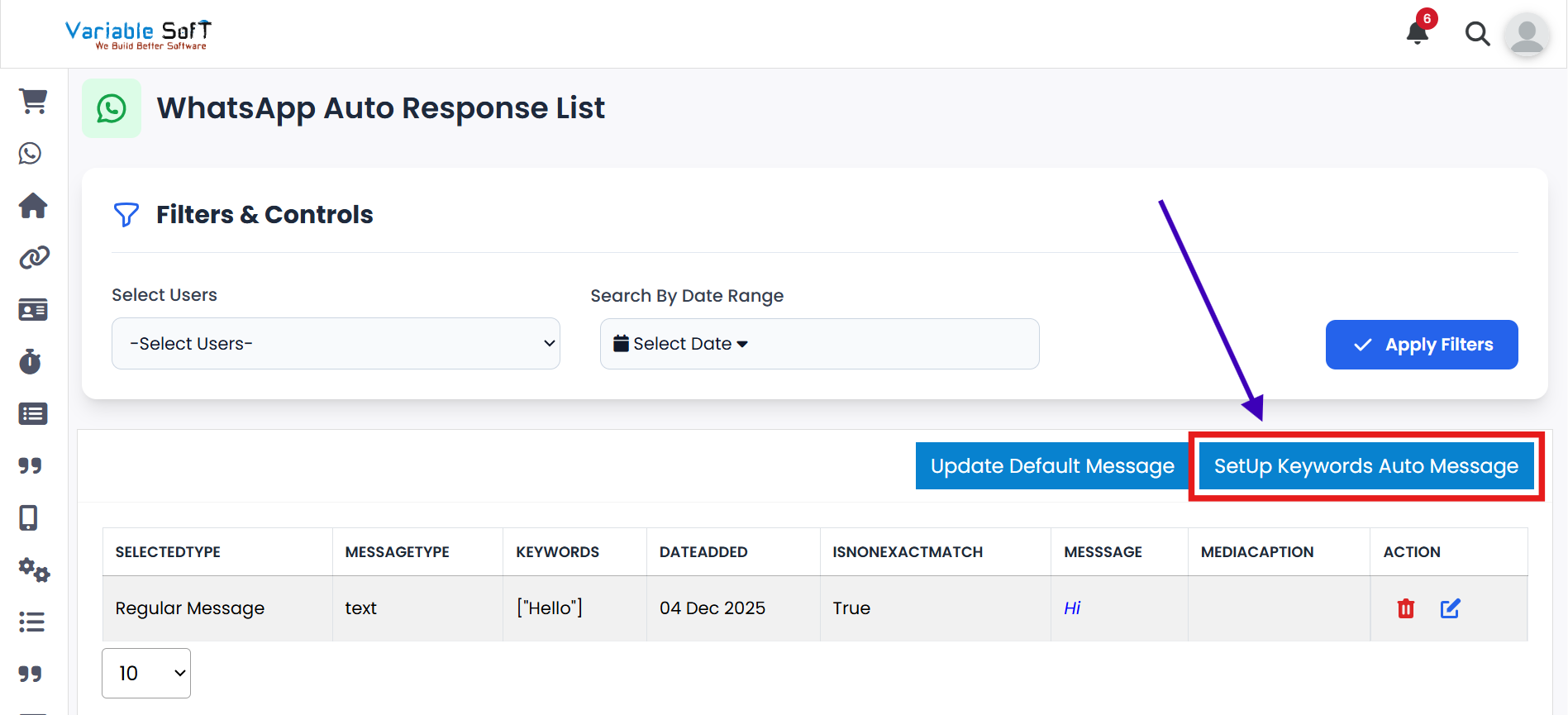1568x715 pixels.
Task: Edit the Hello keyword row
Action: pyautogui.click(x=1450, y=609)
